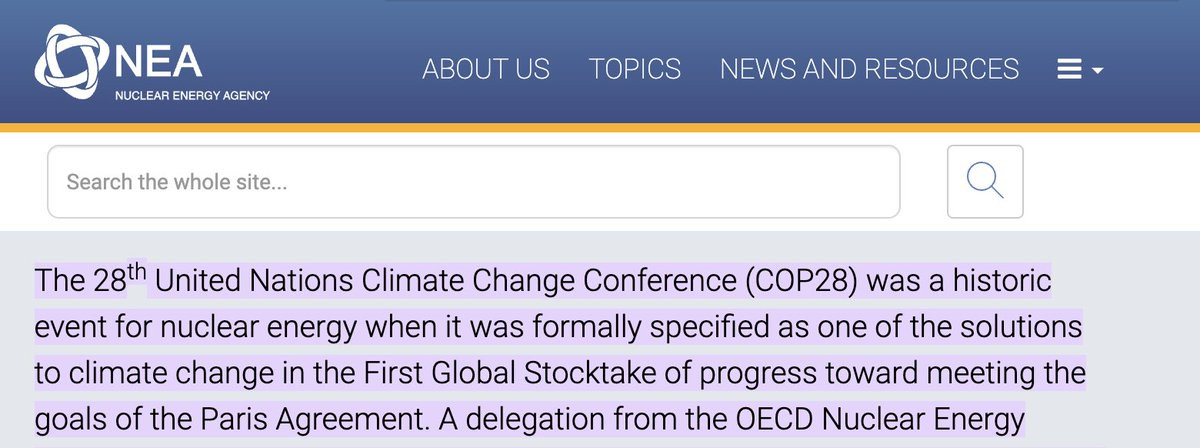Open the TOPICS menu
This screenshot has width=1200, height=448.
tap(635, 69)
